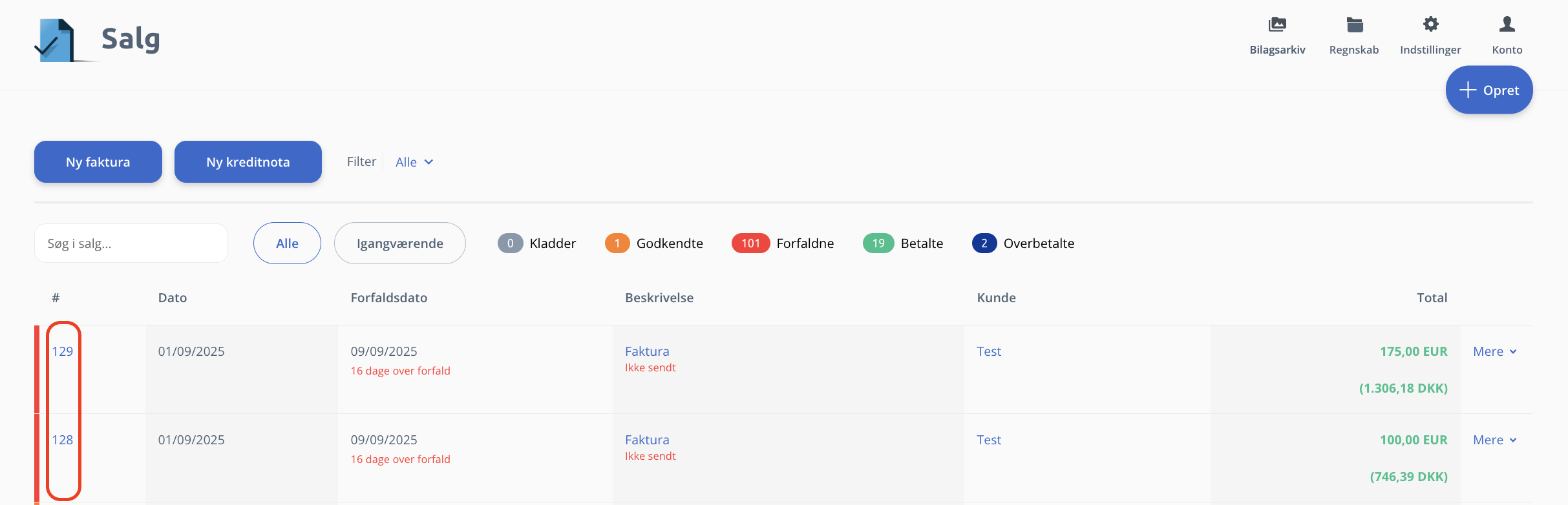
Task: Open the Bilagsarkiv archive icon
Action: 1277,25
